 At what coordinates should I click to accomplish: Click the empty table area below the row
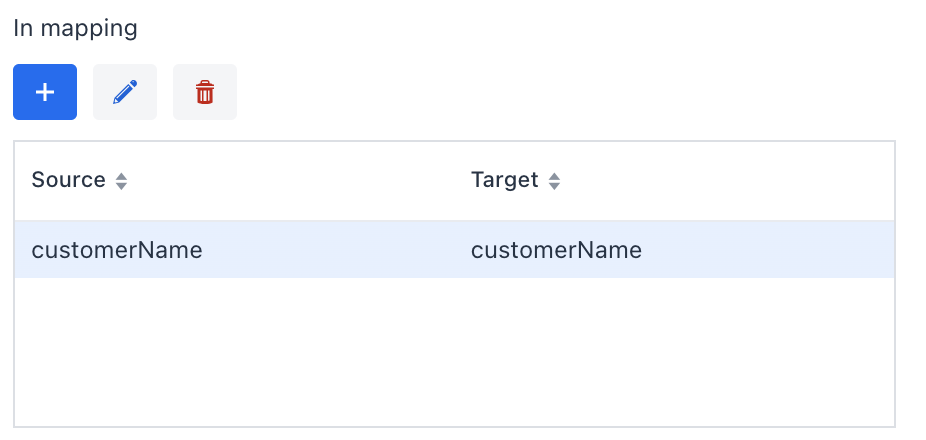(x=454, y=352)
